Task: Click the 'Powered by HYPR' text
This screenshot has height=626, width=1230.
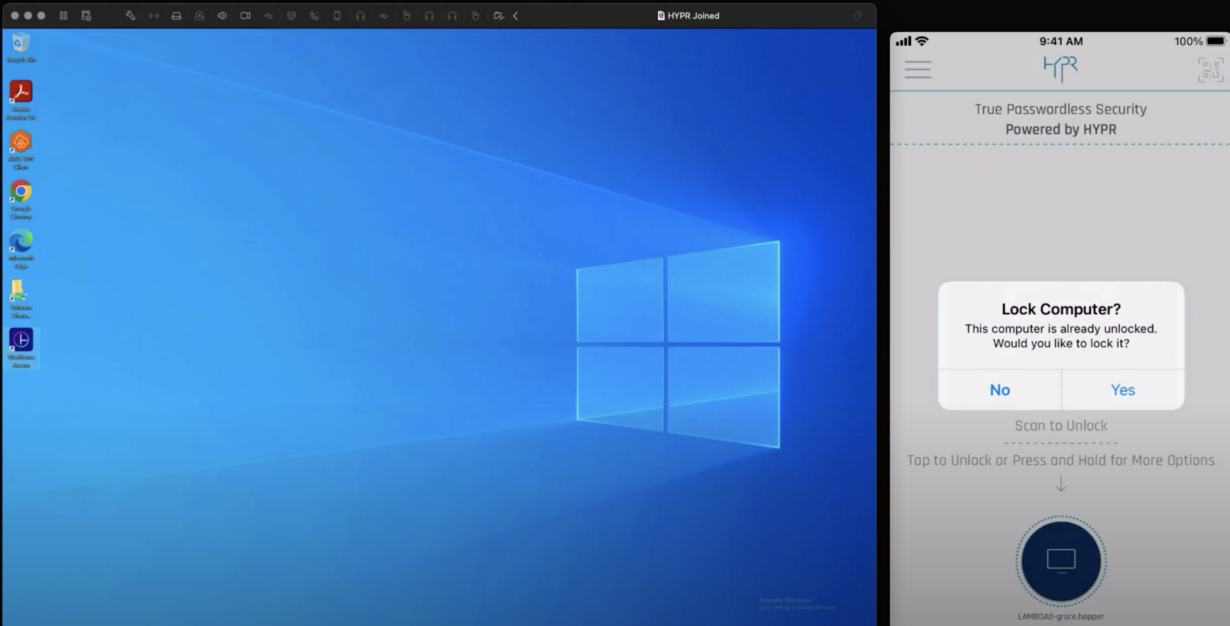Action: pyautogui.click(x=1061, y=129)
